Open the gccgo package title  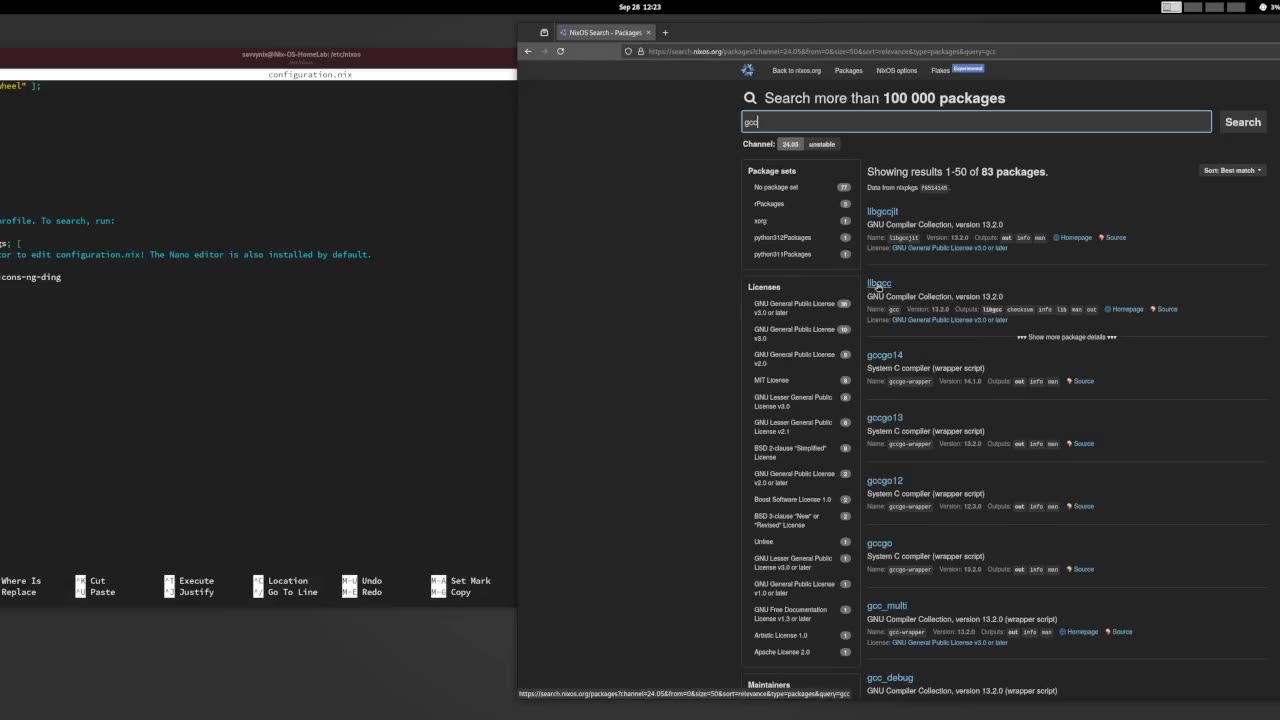point(879,543)
